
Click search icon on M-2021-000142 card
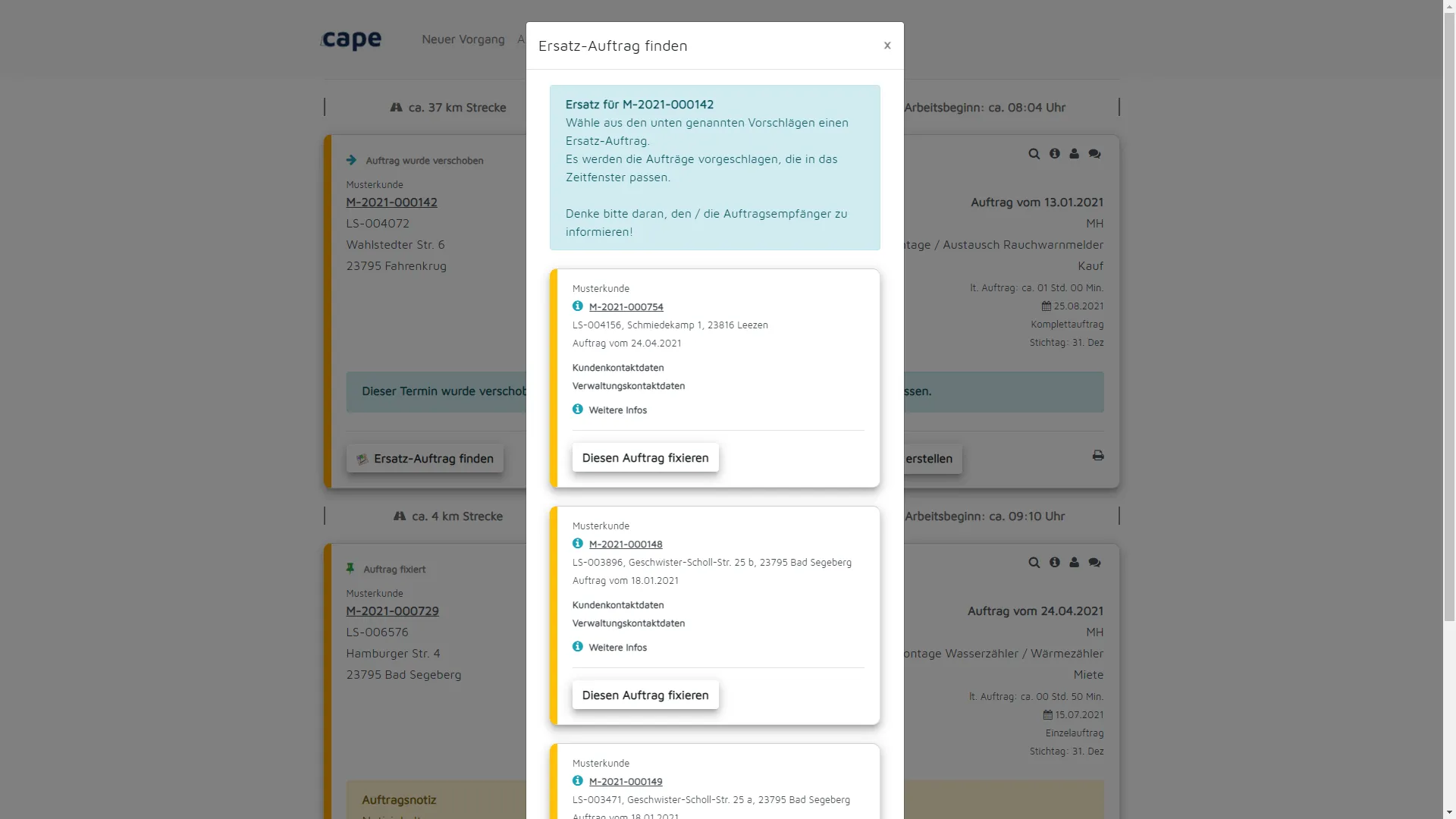[1034, 154]
